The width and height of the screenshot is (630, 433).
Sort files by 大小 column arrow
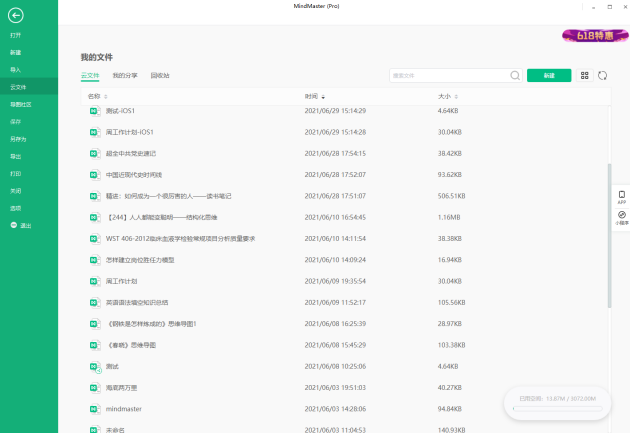tap(456, 96)
